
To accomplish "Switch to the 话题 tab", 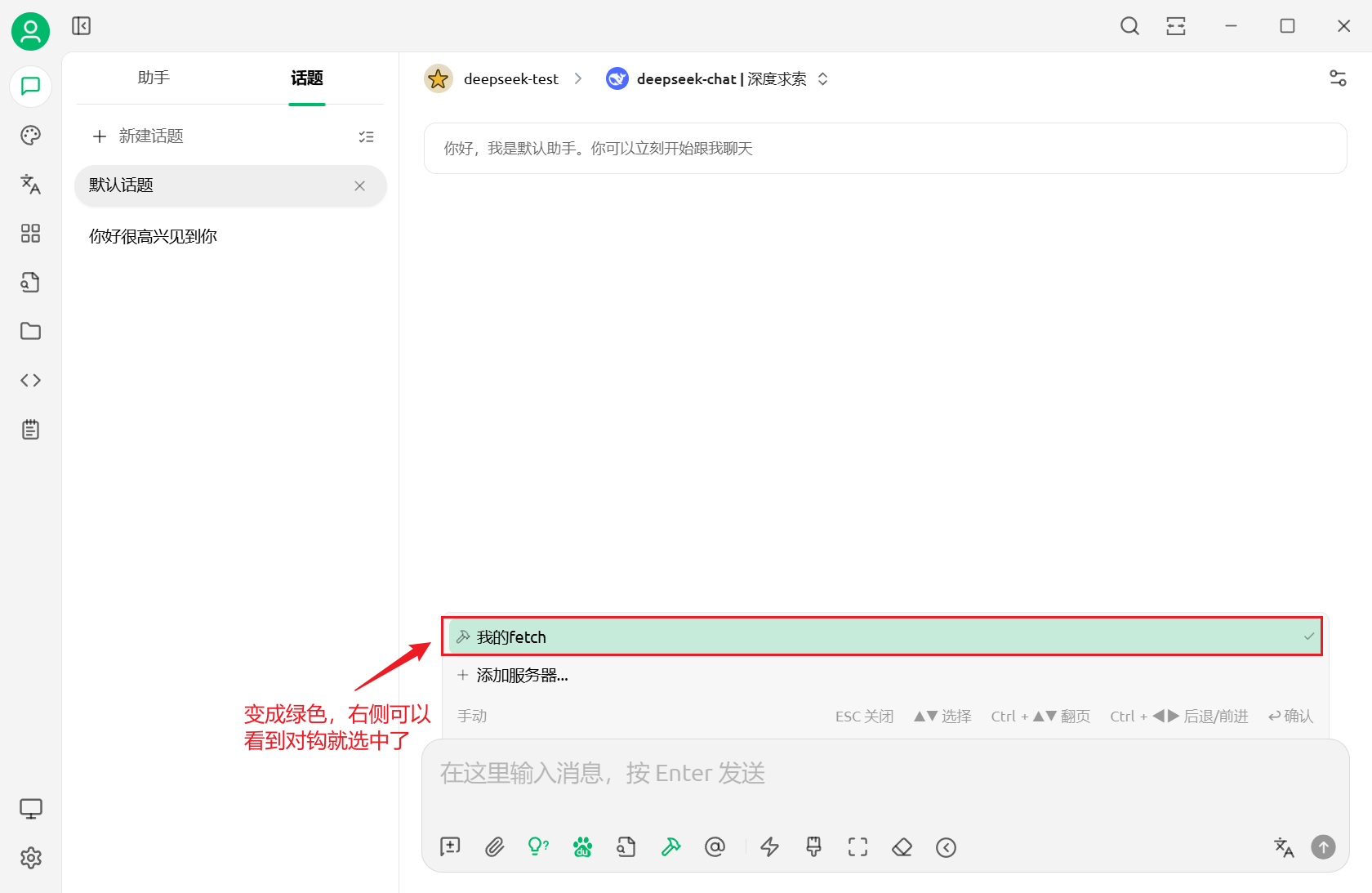I will coord(307,78).
